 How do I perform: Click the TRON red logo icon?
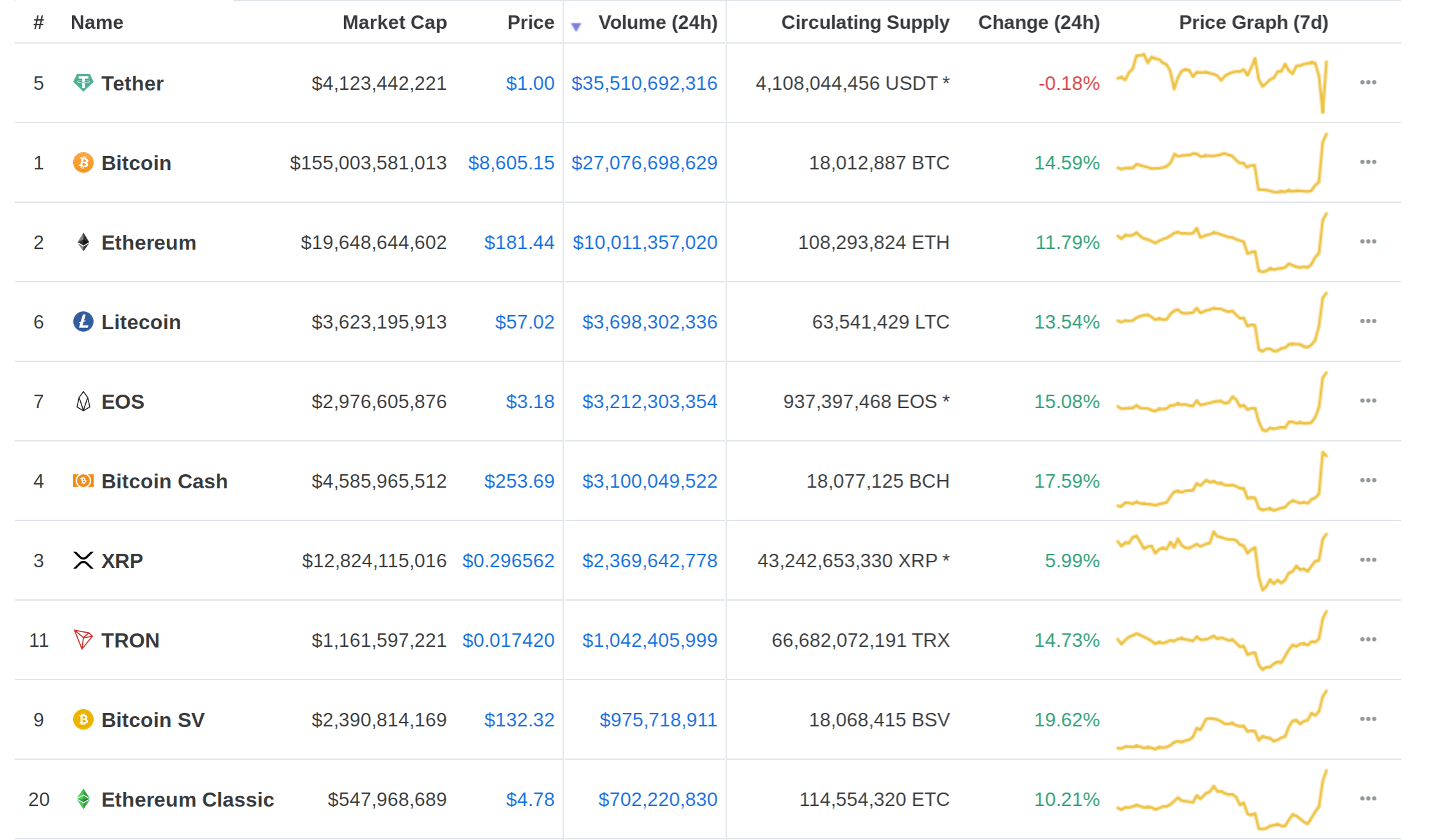pos(83,640)
